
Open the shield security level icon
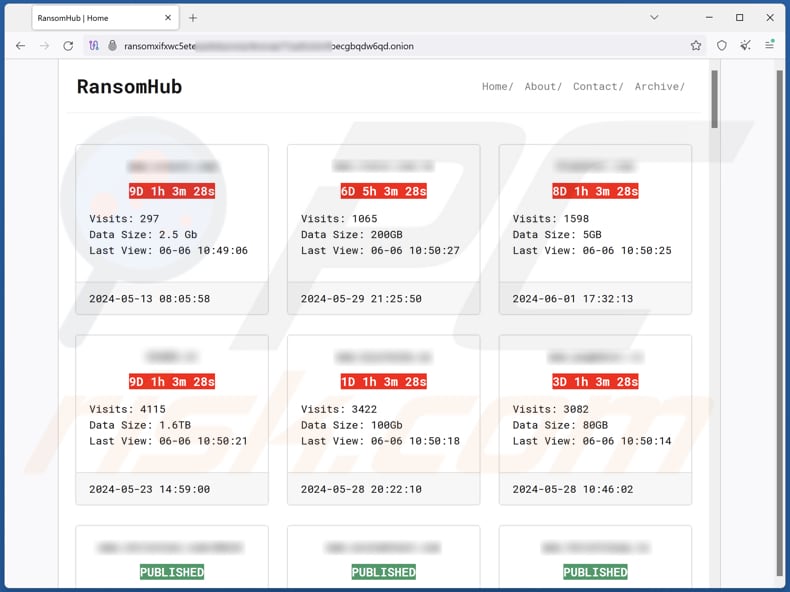721,46
